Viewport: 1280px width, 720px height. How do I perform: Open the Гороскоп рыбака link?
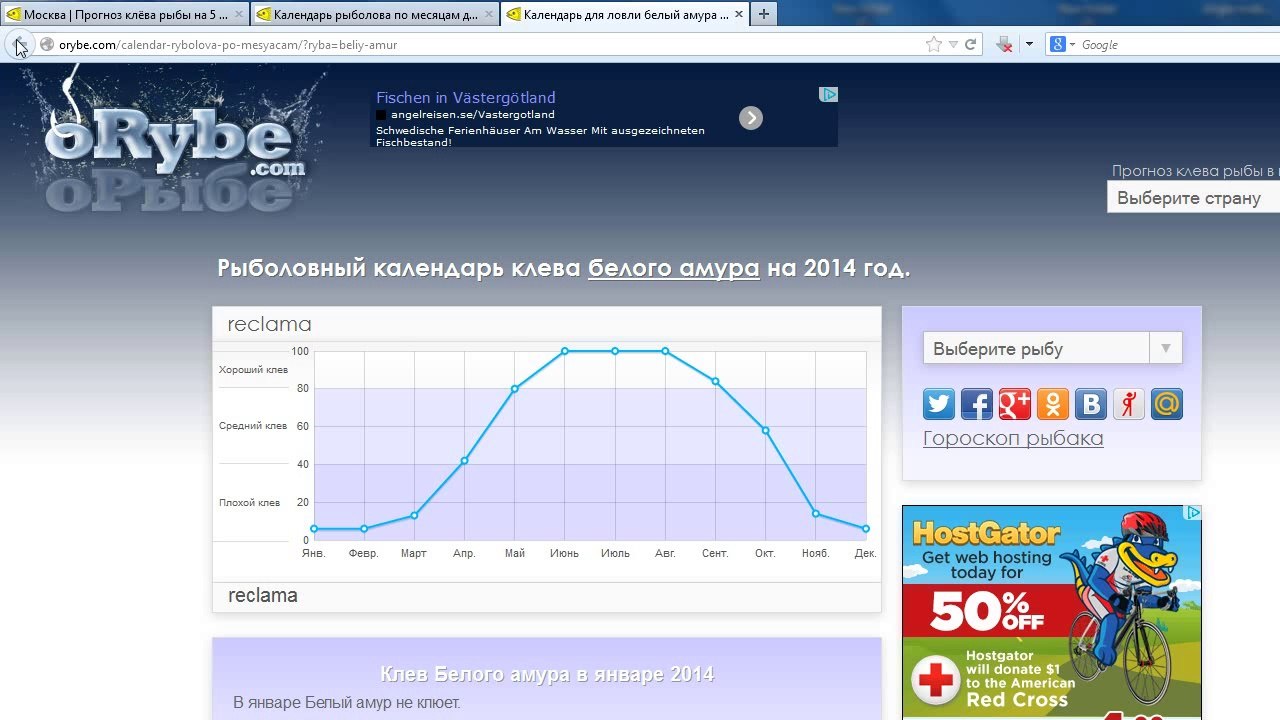coord(1013,438)
